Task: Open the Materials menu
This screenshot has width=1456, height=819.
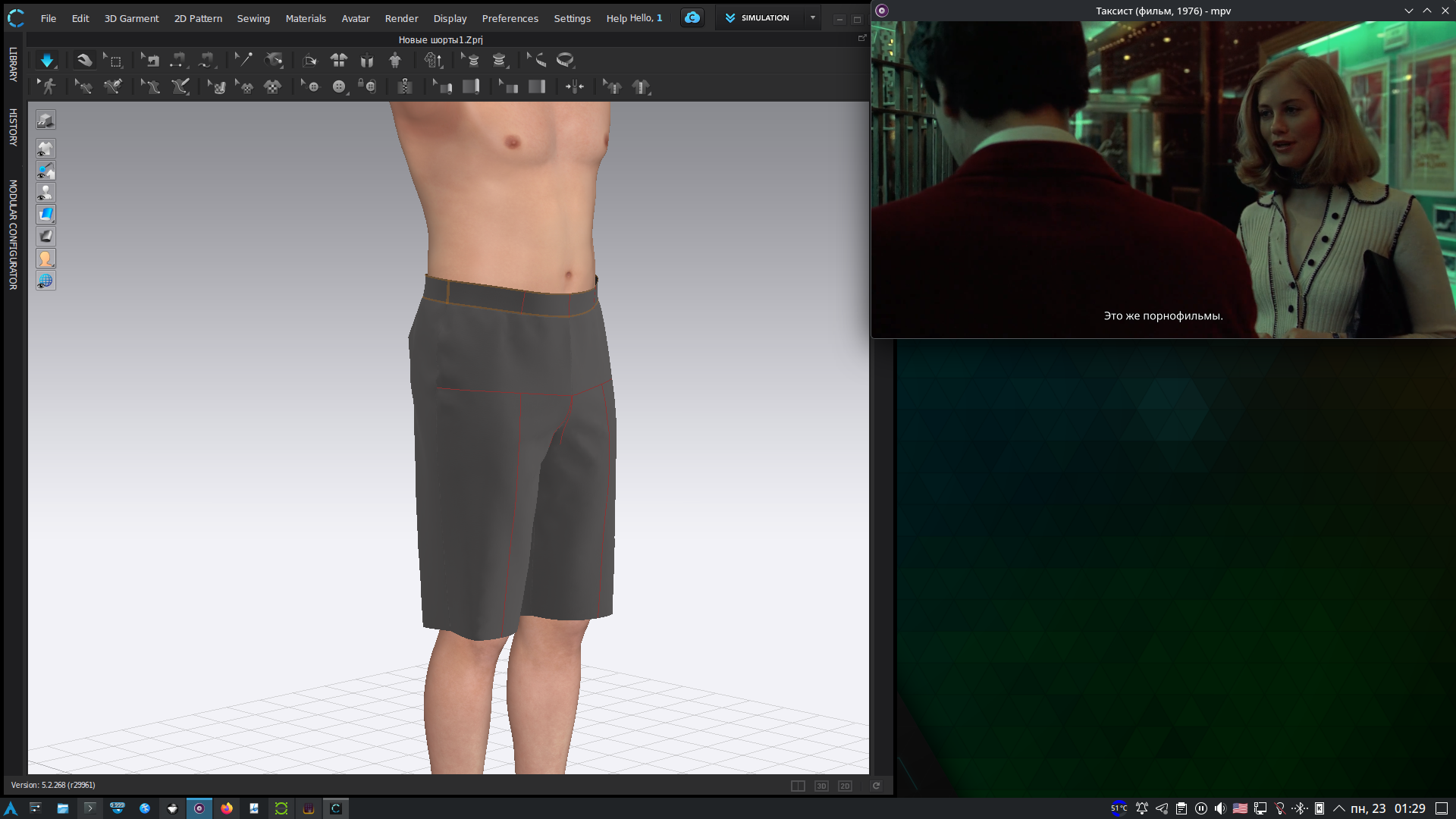Action: click(306, 18)
